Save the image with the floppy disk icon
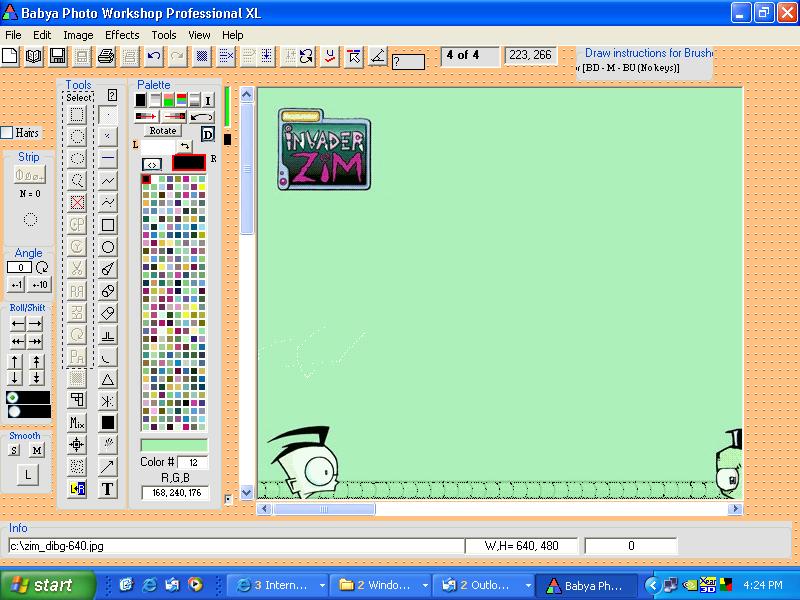 (x=58, y=56)
